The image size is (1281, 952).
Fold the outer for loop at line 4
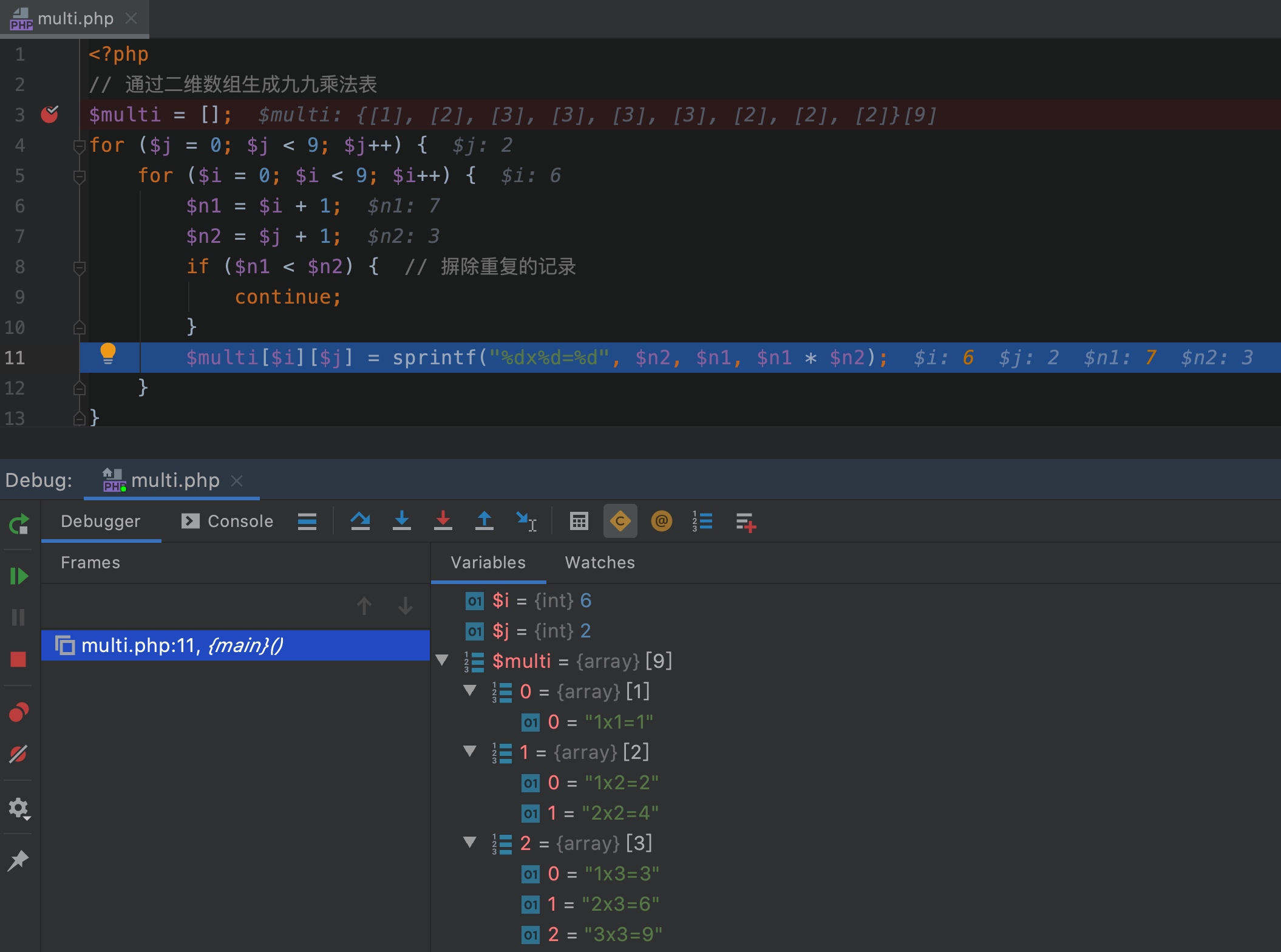coord(79,146)
